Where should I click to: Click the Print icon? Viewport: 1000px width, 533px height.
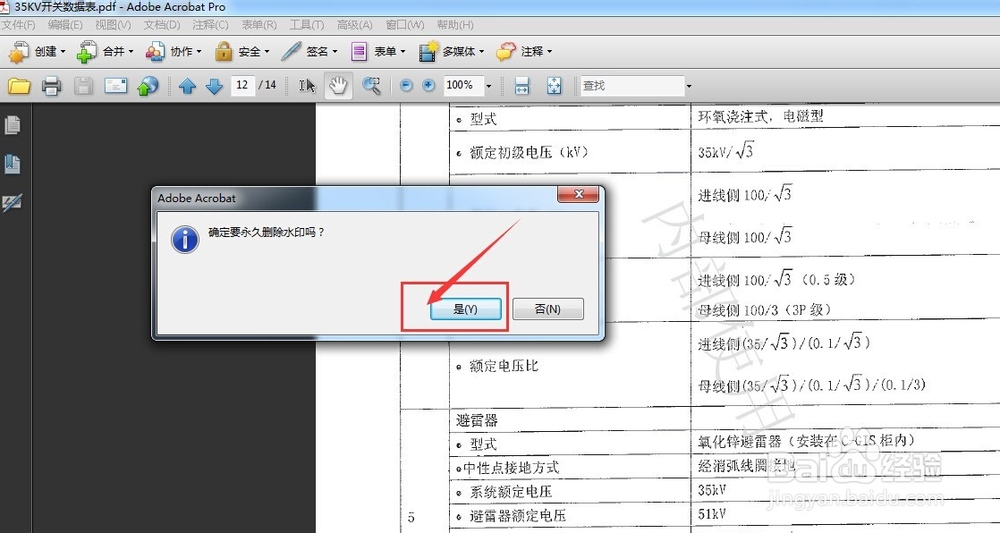pos(52,85)
